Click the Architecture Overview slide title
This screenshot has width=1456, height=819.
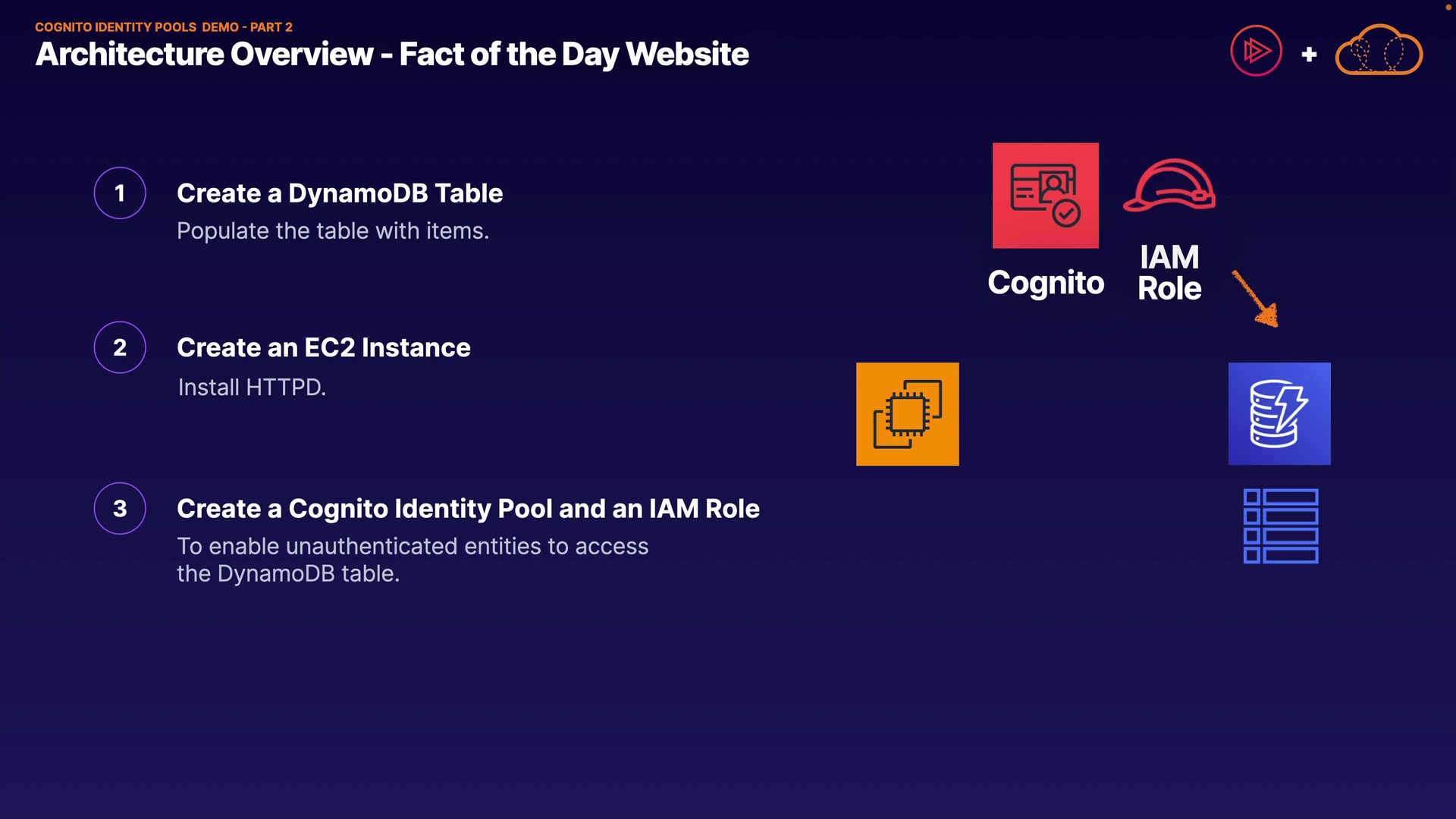(x=392, y=55)
